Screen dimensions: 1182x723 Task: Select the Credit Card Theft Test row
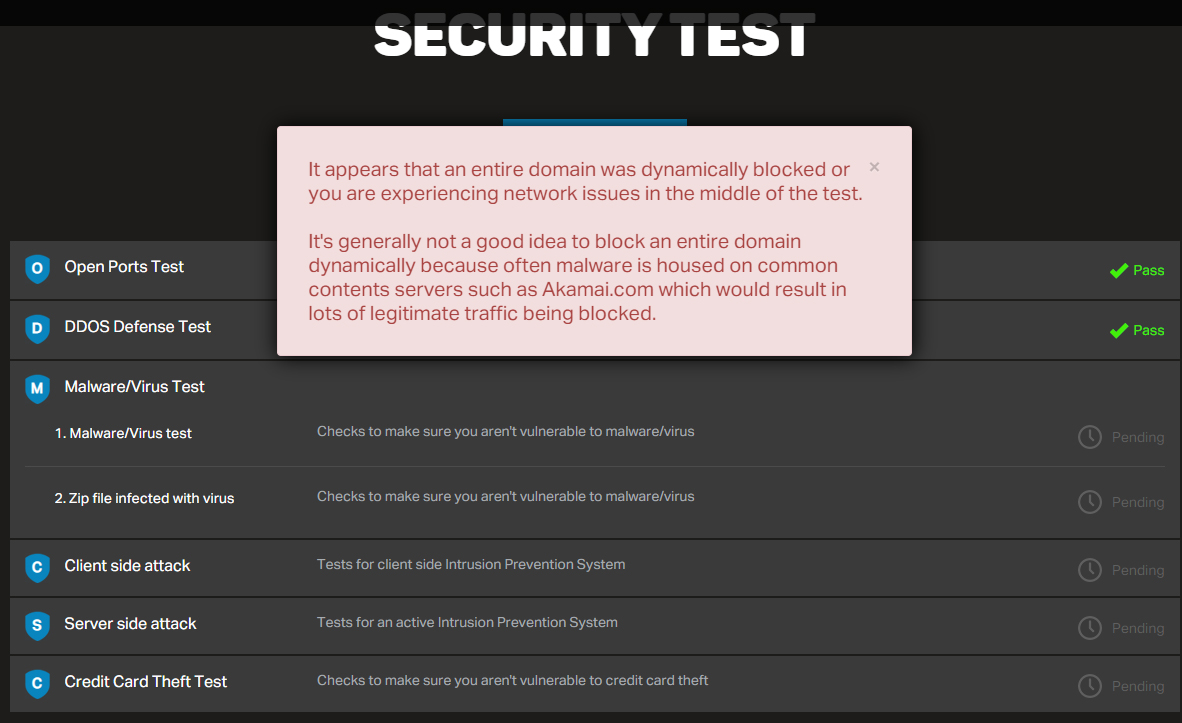coord(145,682)
